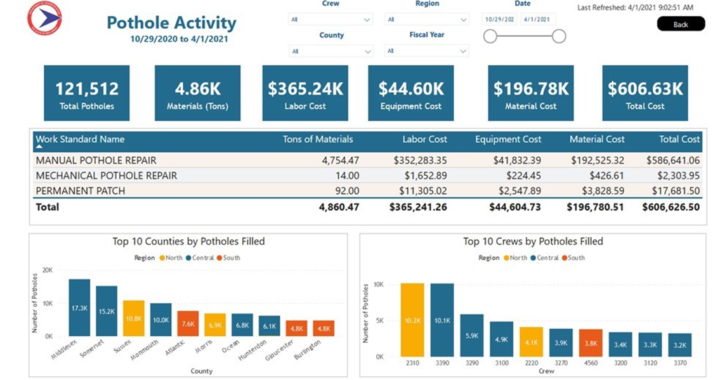The width and height of the screenshot is (720, 380).
Task: Click the left date slider handle
Action: [x=490, y=37]
